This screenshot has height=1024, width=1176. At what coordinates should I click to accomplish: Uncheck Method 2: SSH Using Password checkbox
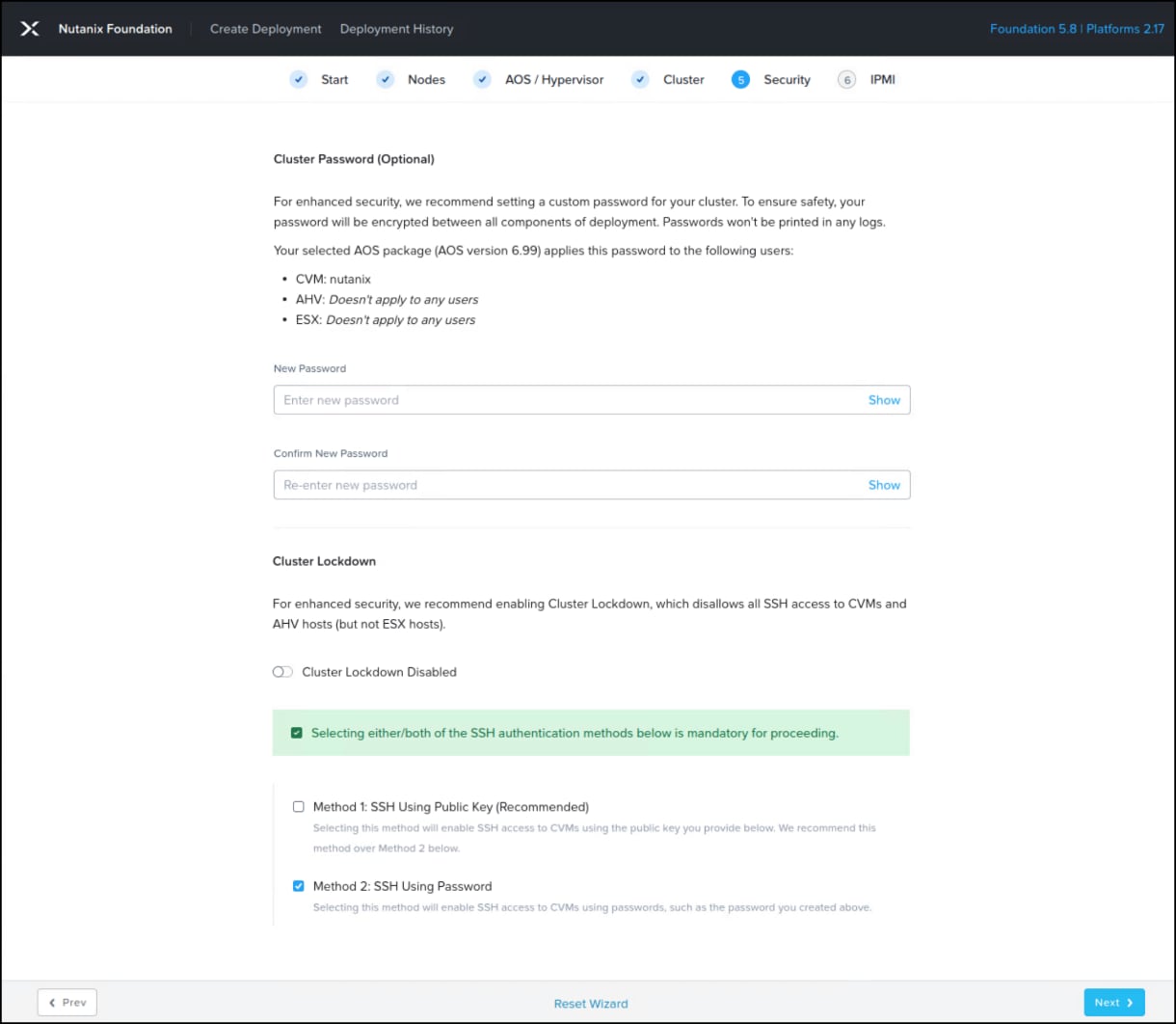pos(299,886)
